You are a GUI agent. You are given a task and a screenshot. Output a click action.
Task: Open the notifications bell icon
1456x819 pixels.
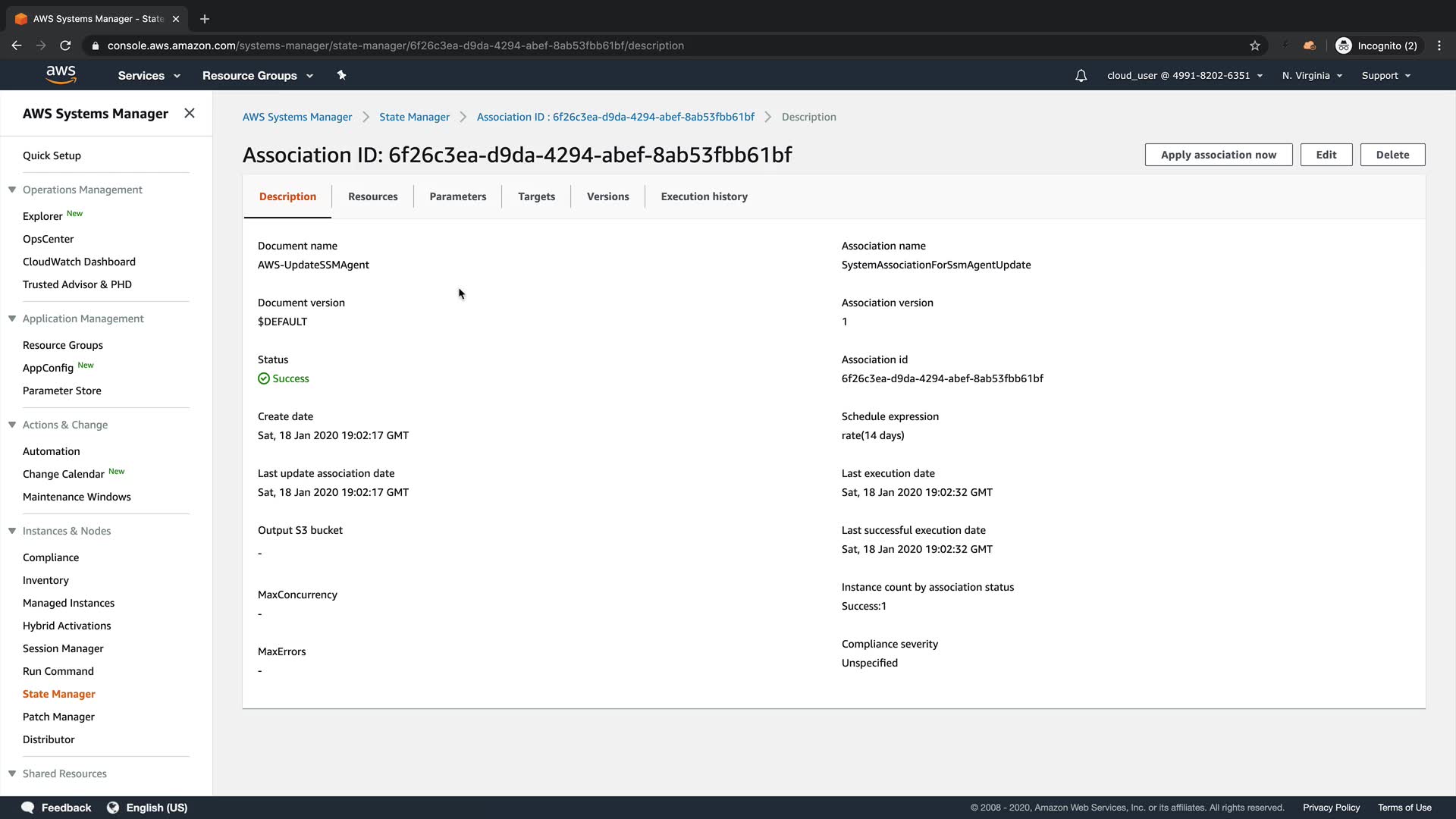pyautogui.click(x=1081, y=76)
